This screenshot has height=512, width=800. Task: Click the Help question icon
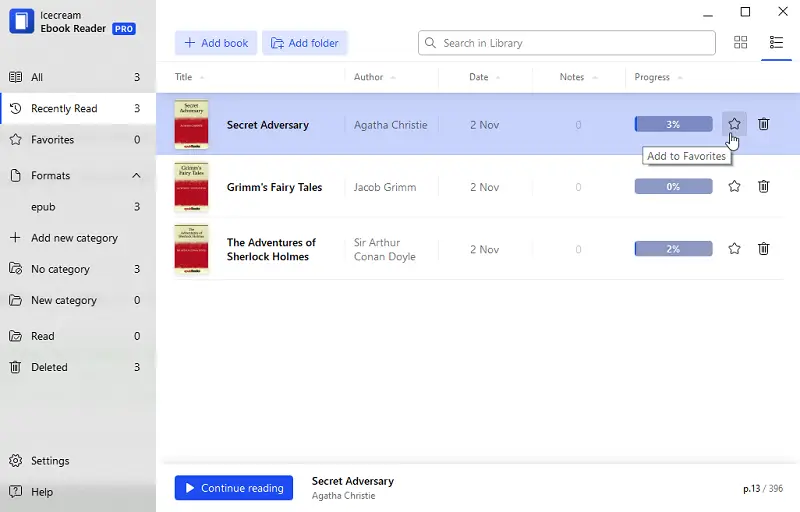(16, 492)
